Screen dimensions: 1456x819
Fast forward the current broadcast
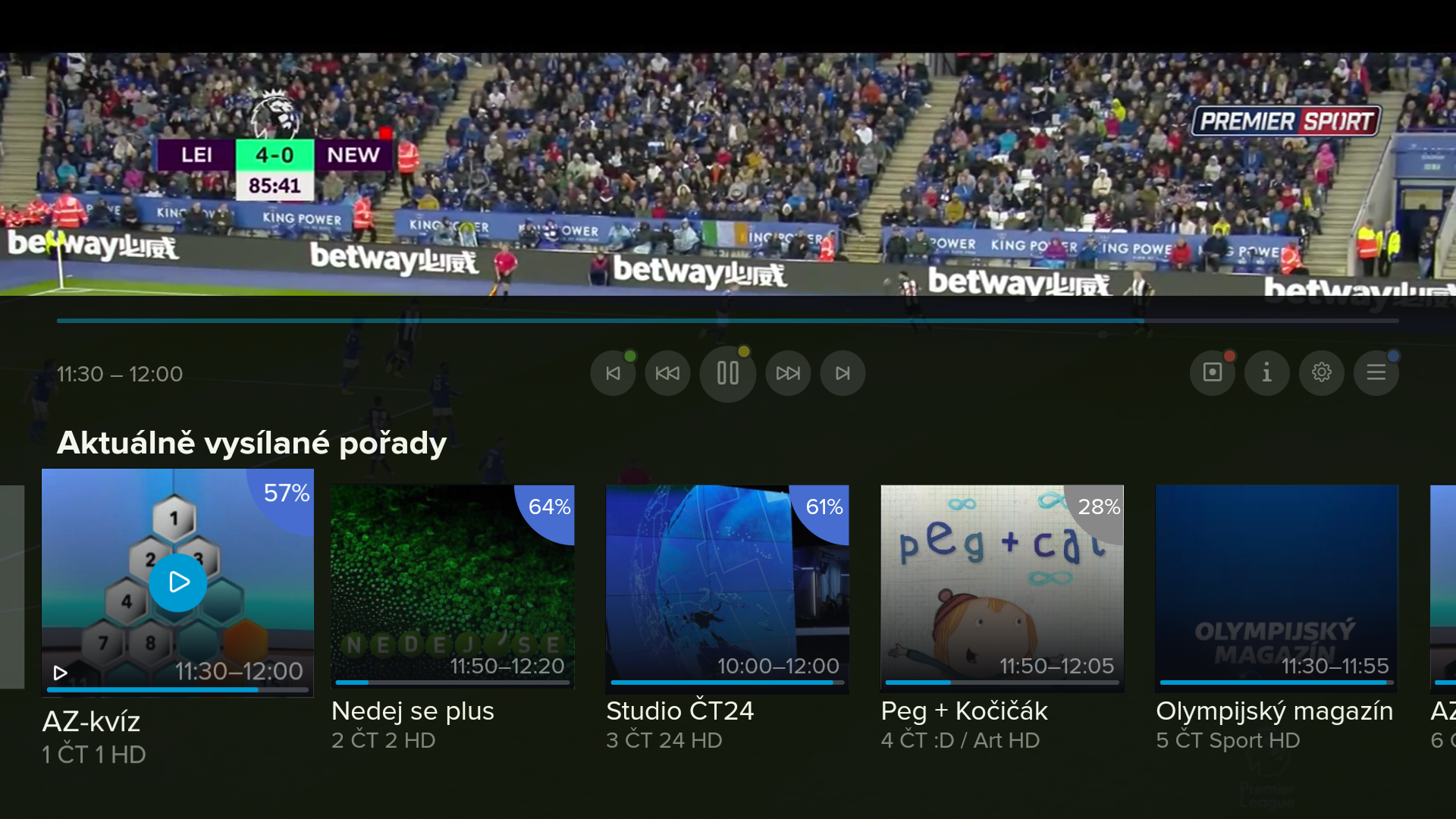click(788, 373)
